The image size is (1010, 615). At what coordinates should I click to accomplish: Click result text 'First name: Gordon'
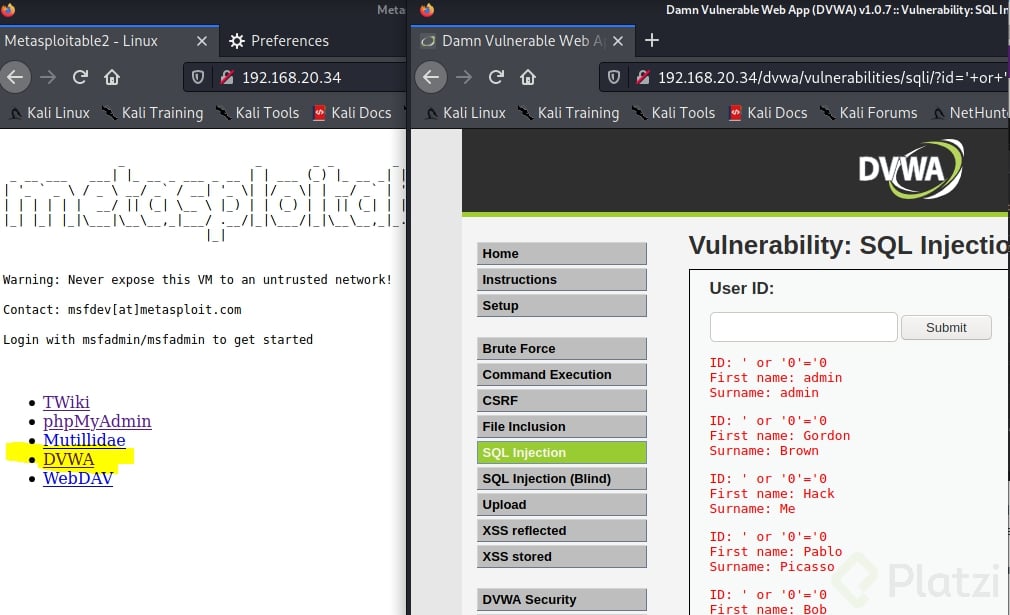779,436
